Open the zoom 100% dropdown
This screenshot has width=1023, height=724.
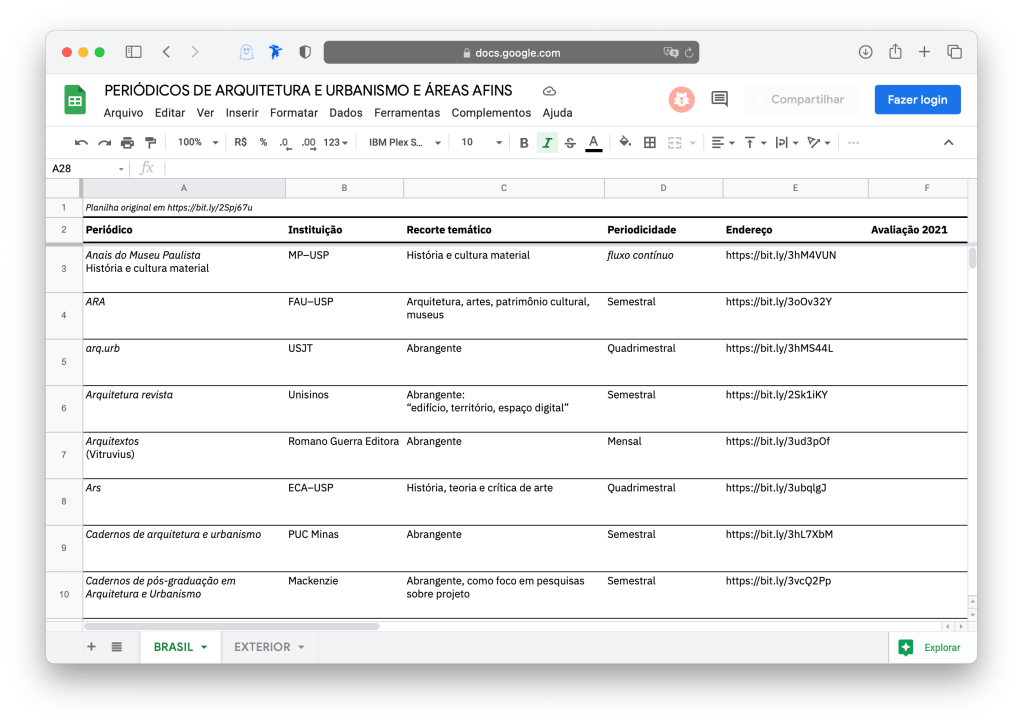click(x=197, y=143)
